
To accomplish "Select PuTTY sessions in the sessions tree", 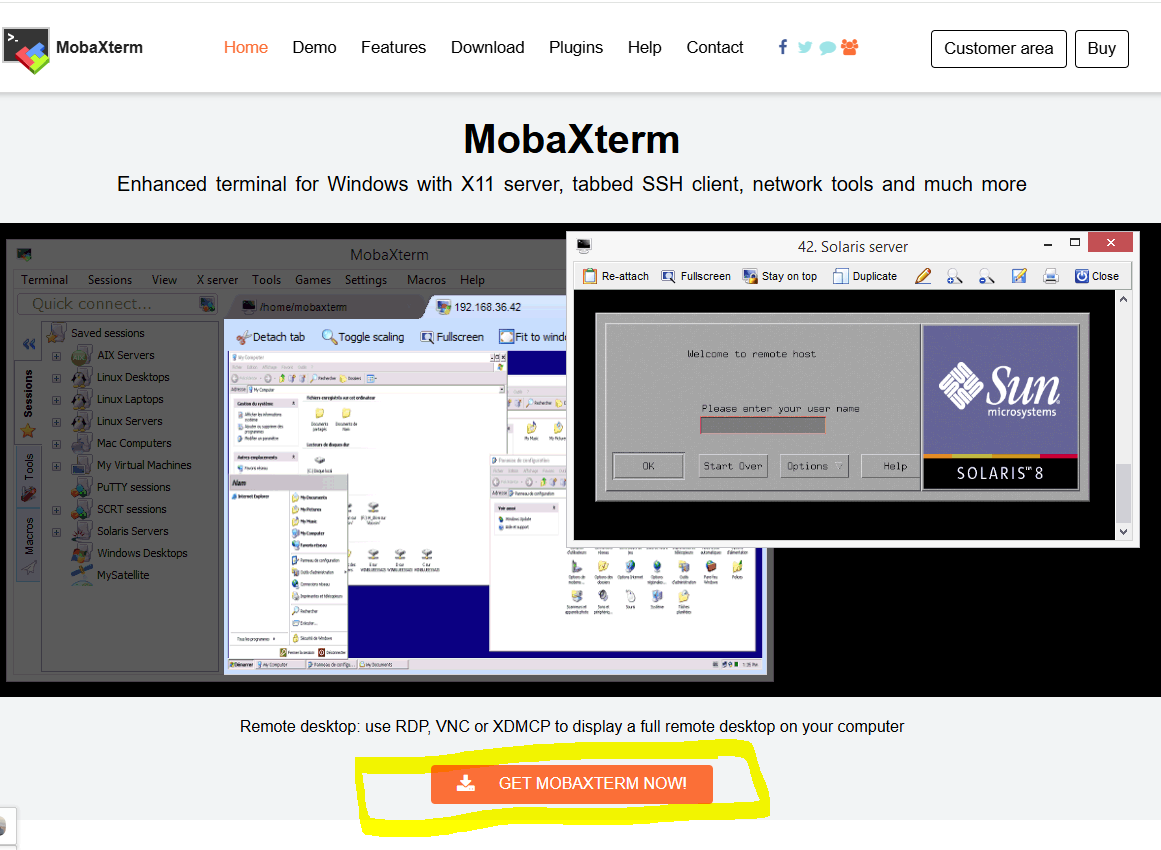I will (x=133, y=487).
